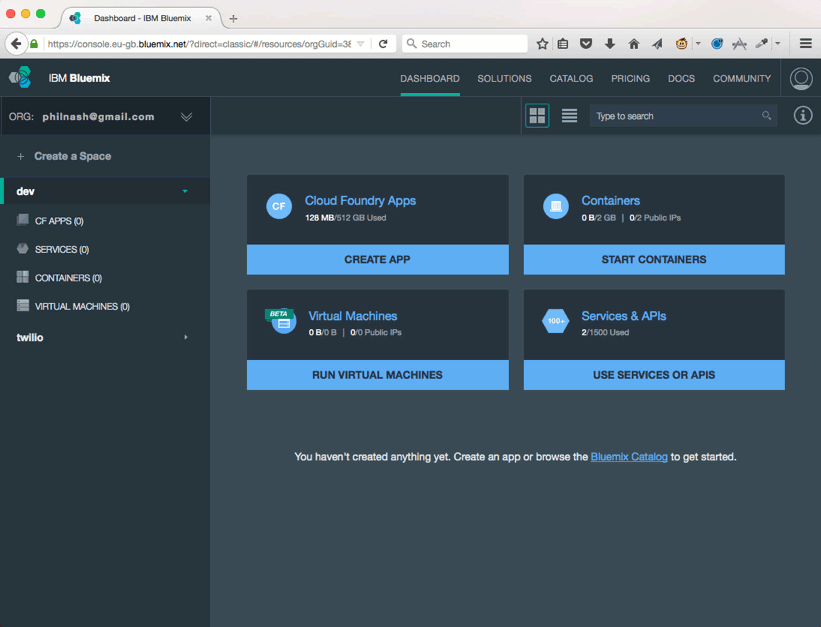Click the USE SERVICES OR APIS button
This screenshot has height=627, width=821.
click(x=654, y=375)
